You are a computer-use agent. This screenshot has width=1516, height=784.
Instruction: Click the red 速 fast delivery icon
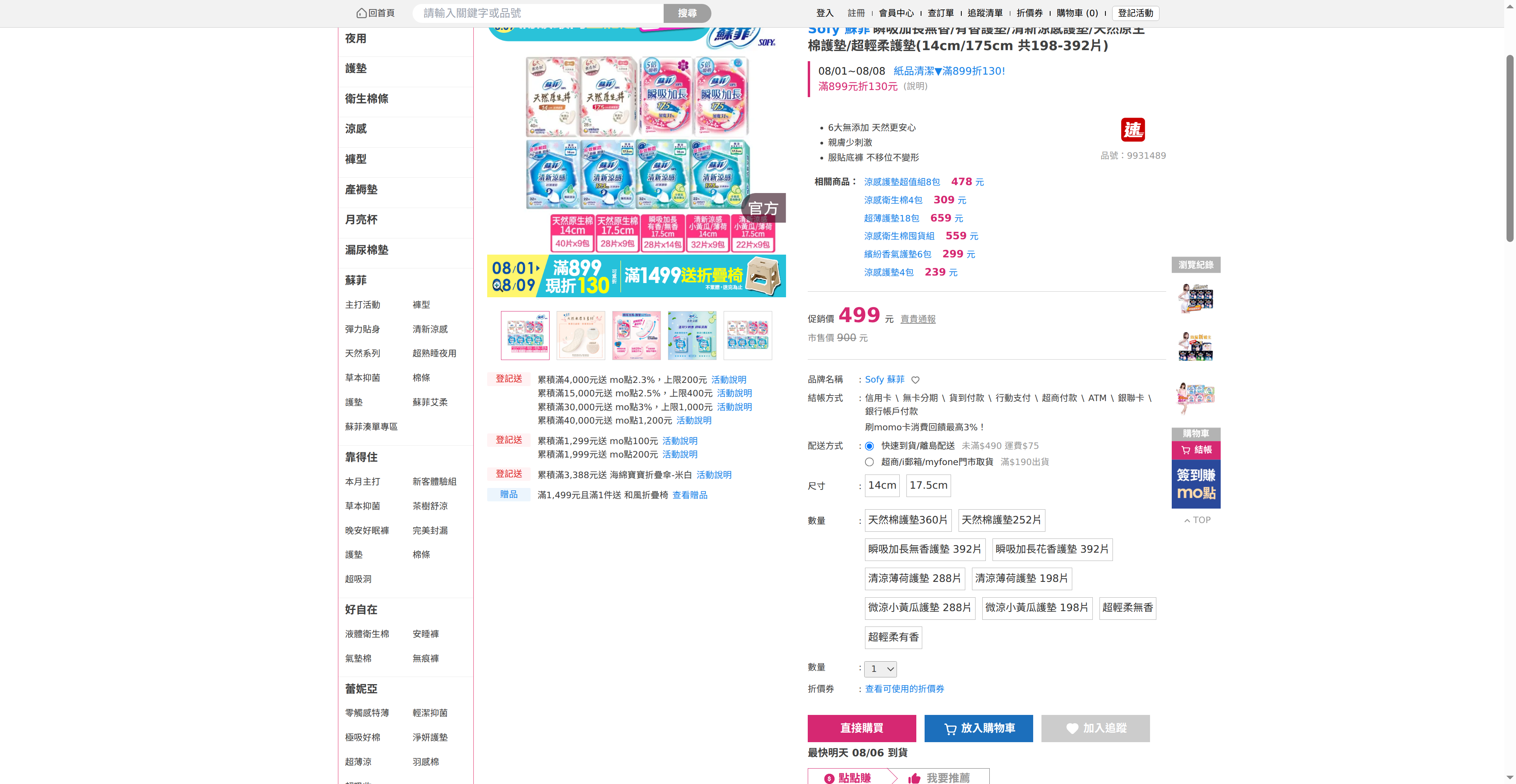click(1133, 130)
